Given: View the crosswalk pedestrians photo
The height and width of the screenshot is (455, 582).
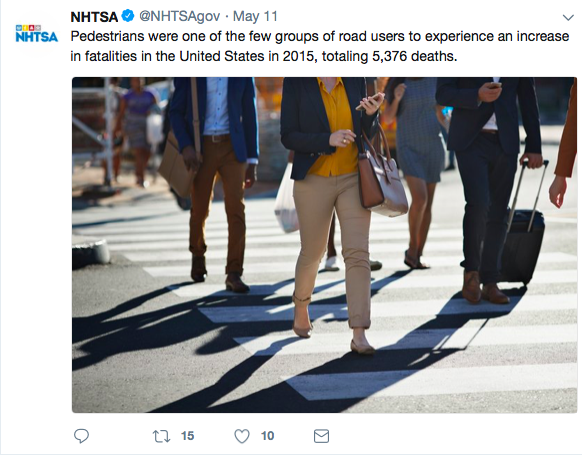Looking at the screenshot, I should (x=324, y=245).
